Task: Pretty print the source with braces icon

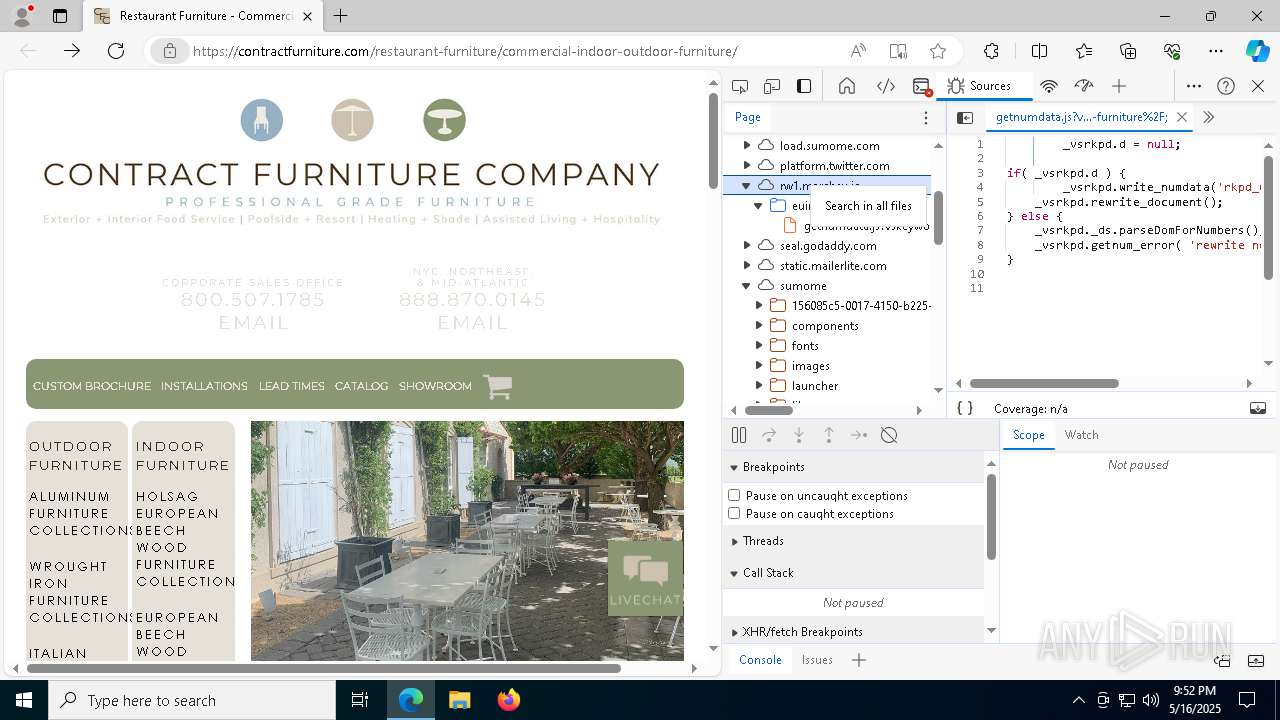Action: pos(965,408)
